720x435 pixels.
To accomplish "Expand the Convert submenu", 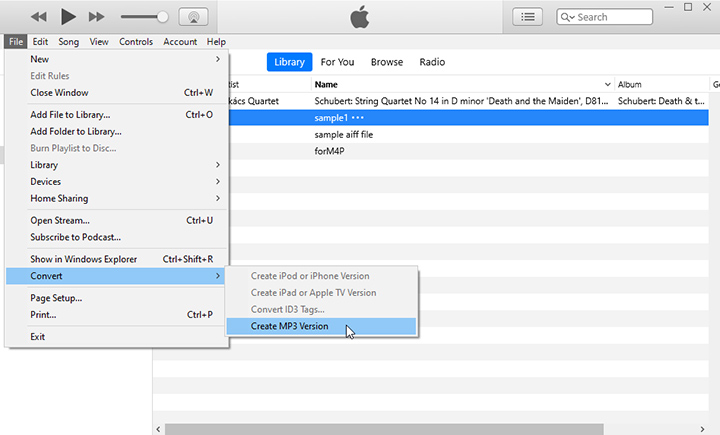I will 117,276.
